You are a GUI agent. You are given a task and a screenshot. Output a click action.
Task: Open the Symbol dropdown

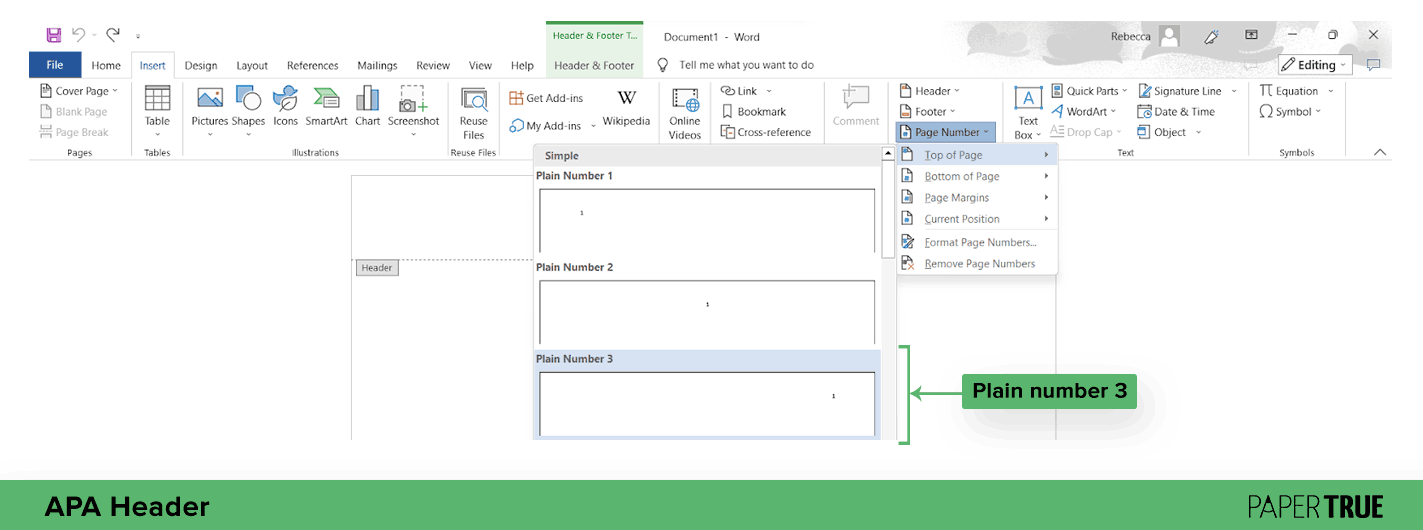(x=1319, y=112)
